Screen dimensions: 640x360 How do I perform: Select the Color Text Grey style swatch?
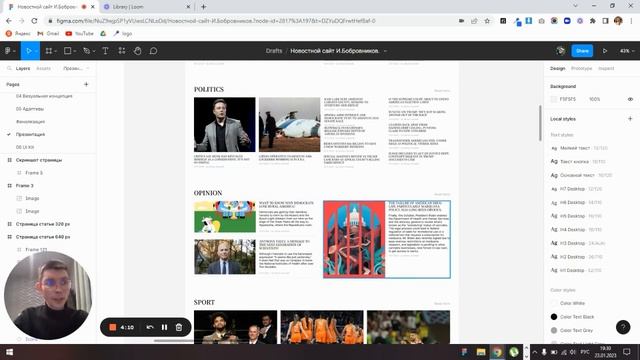click(554, 330)
